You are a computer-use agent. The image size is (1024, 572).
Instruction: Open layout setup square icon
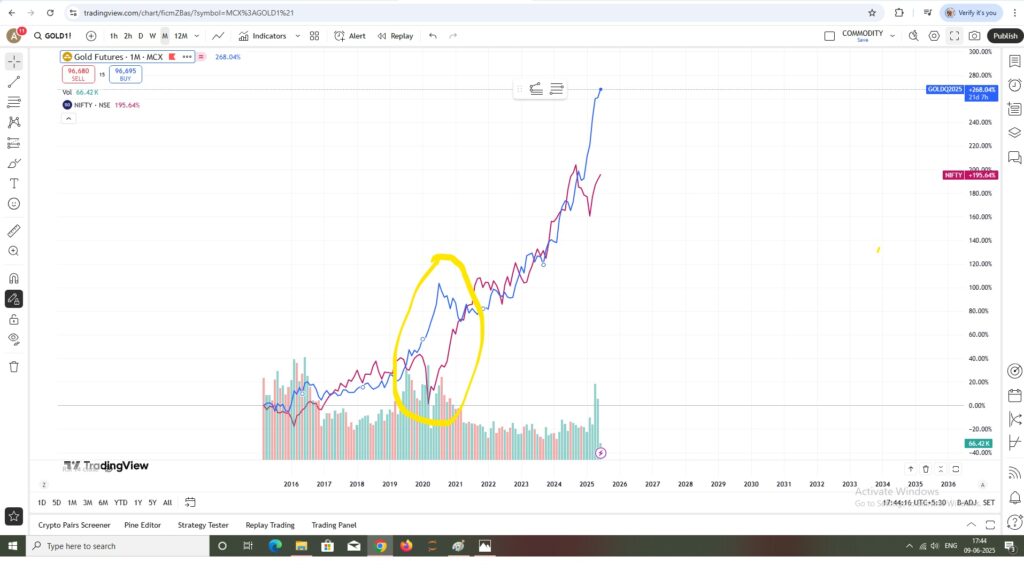pos(829,36)
